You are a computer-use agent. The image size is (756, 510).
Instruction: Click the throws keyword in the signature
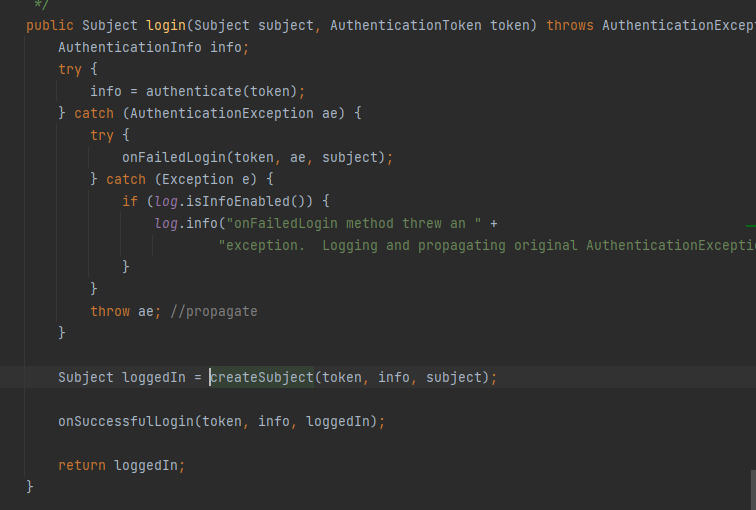[570, 25]
